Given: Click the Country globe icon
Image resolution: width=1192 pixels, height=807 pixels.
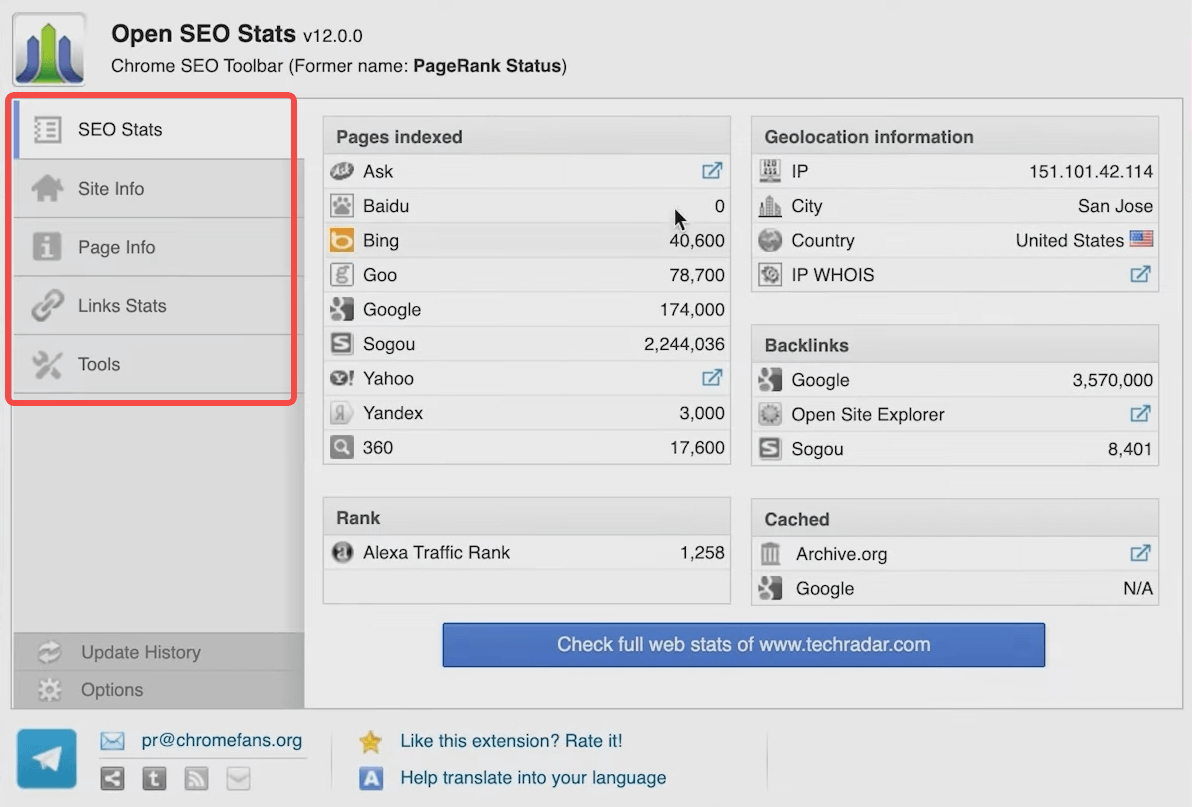Looking at the screenshot, I should tap(770, 240).
